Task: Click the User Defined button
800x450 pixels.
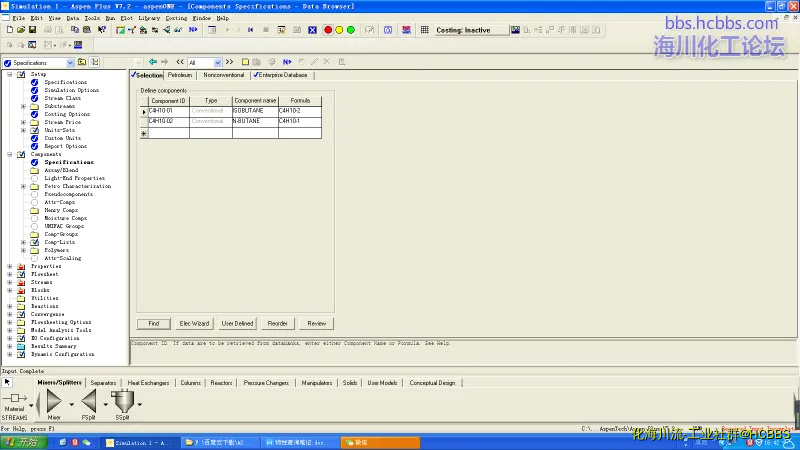Action: point(237,323)
